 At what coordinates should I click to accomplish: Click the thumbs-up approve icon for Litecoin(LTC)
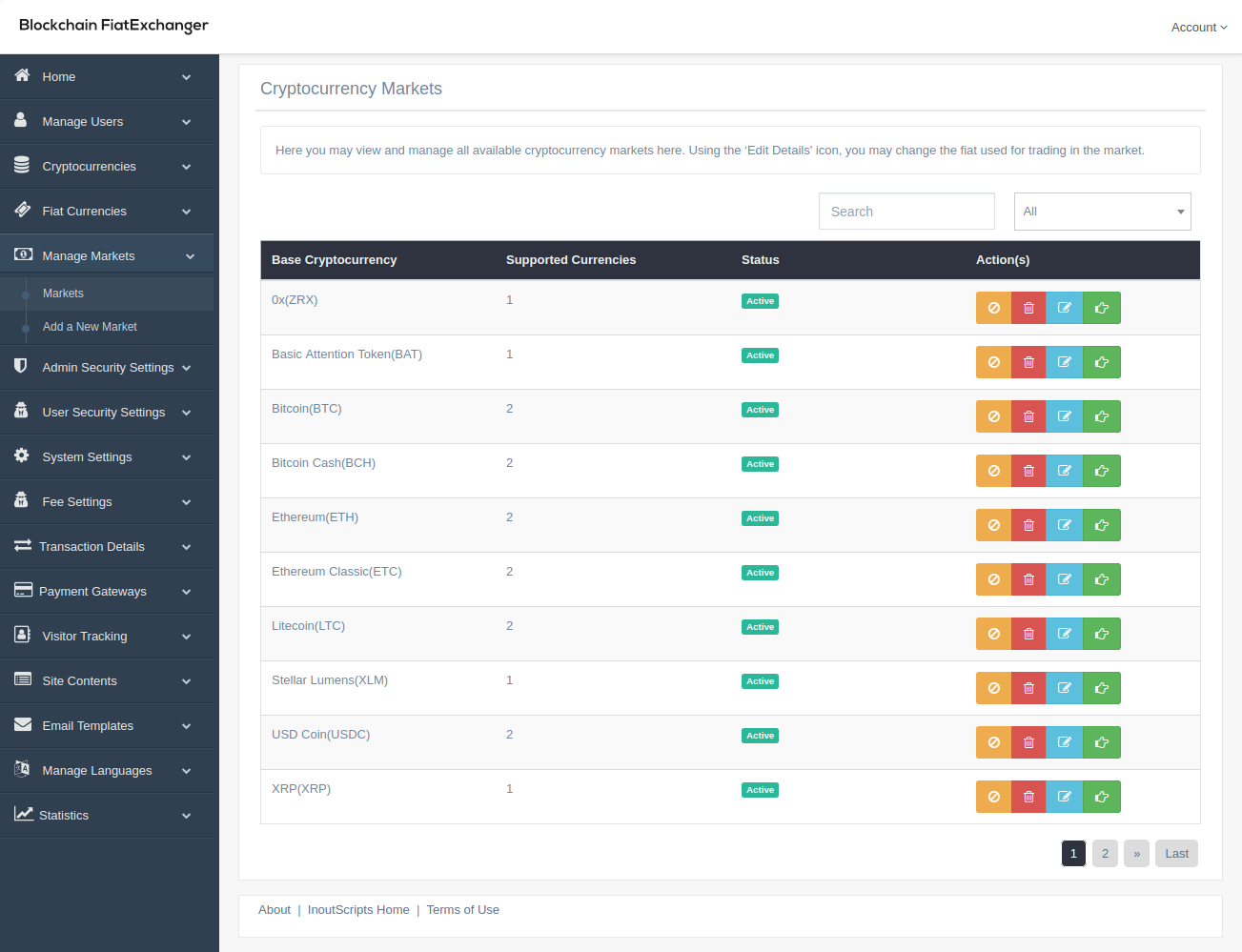[x=1101, y=633]
